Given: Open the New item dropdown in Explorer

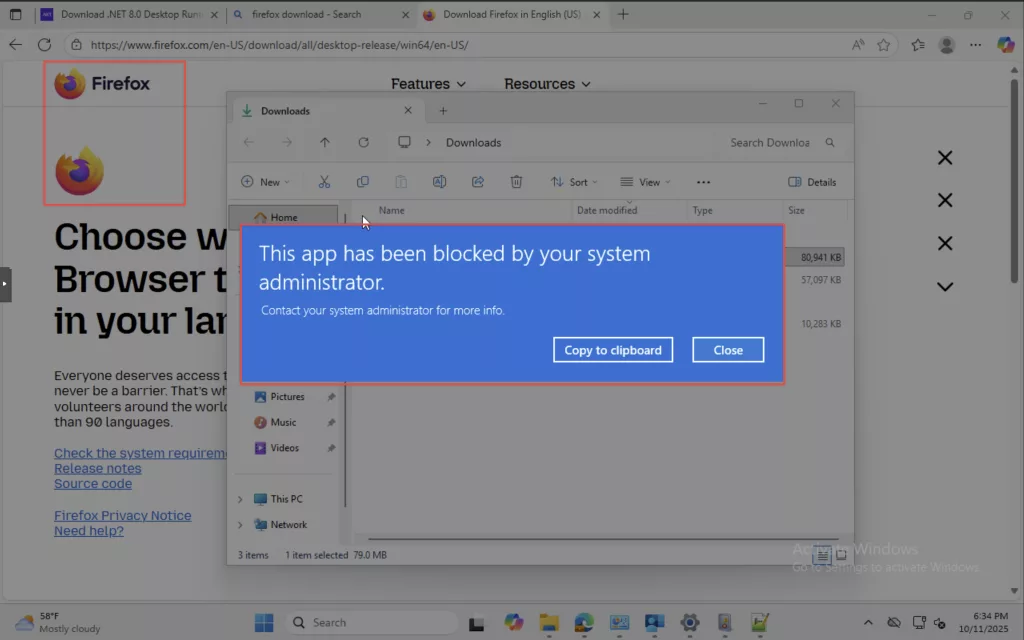Looking at the screenshot, I should pos(265,182).
